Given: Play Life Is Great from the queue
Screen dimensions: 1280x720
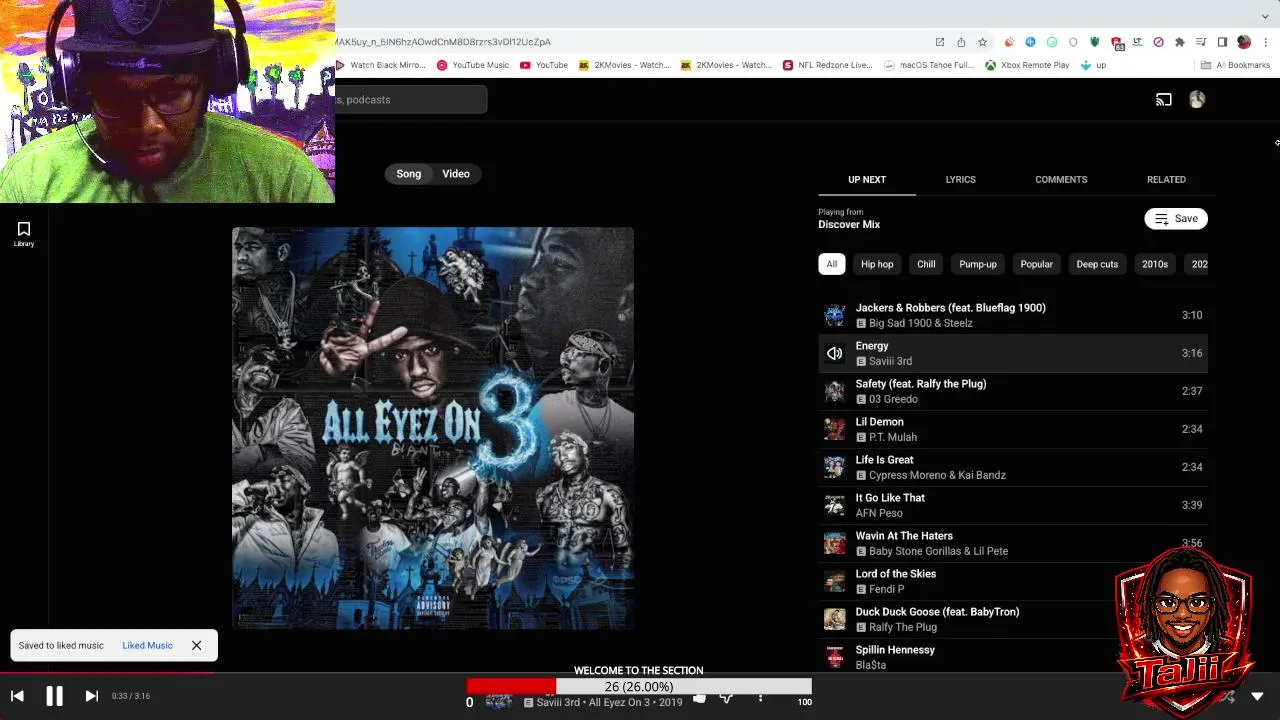Looking at the screenshot, I should tap(1013, 467).
